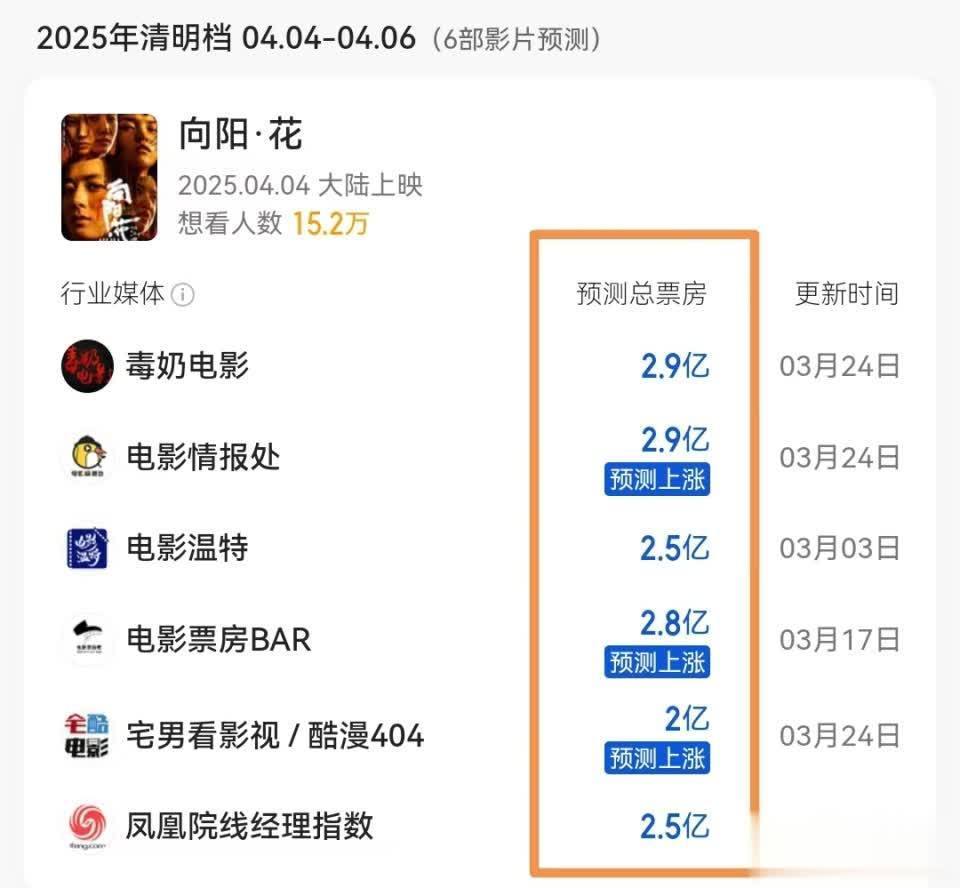Select the 电影温特 blue logo icon
Viewport: 960px width, 888px height.
87,547
